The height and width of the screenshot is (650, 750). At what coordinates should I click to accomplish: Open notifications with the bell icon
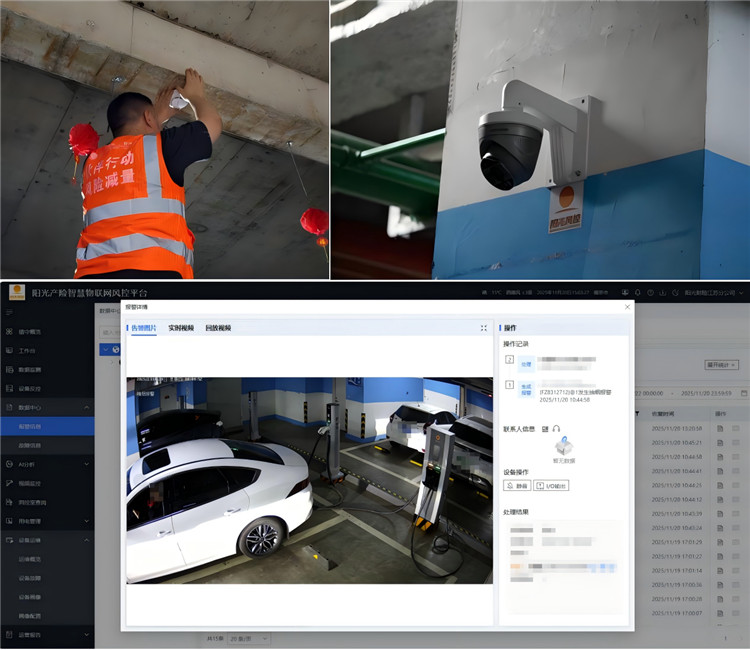tap(638, 292)
